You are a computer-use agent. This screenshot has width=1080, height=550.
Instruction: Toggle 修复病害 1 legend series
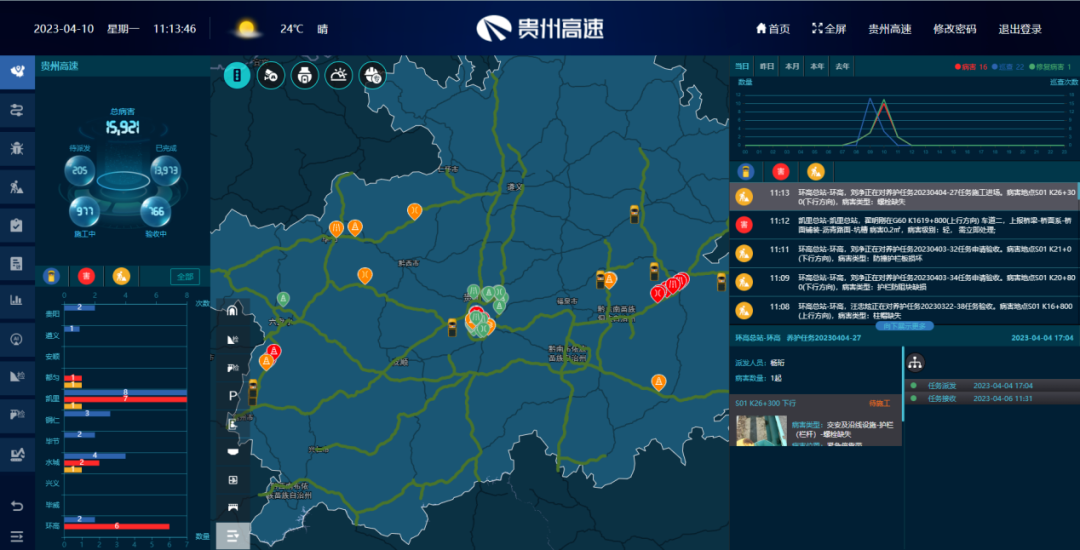pos(1052,67)
